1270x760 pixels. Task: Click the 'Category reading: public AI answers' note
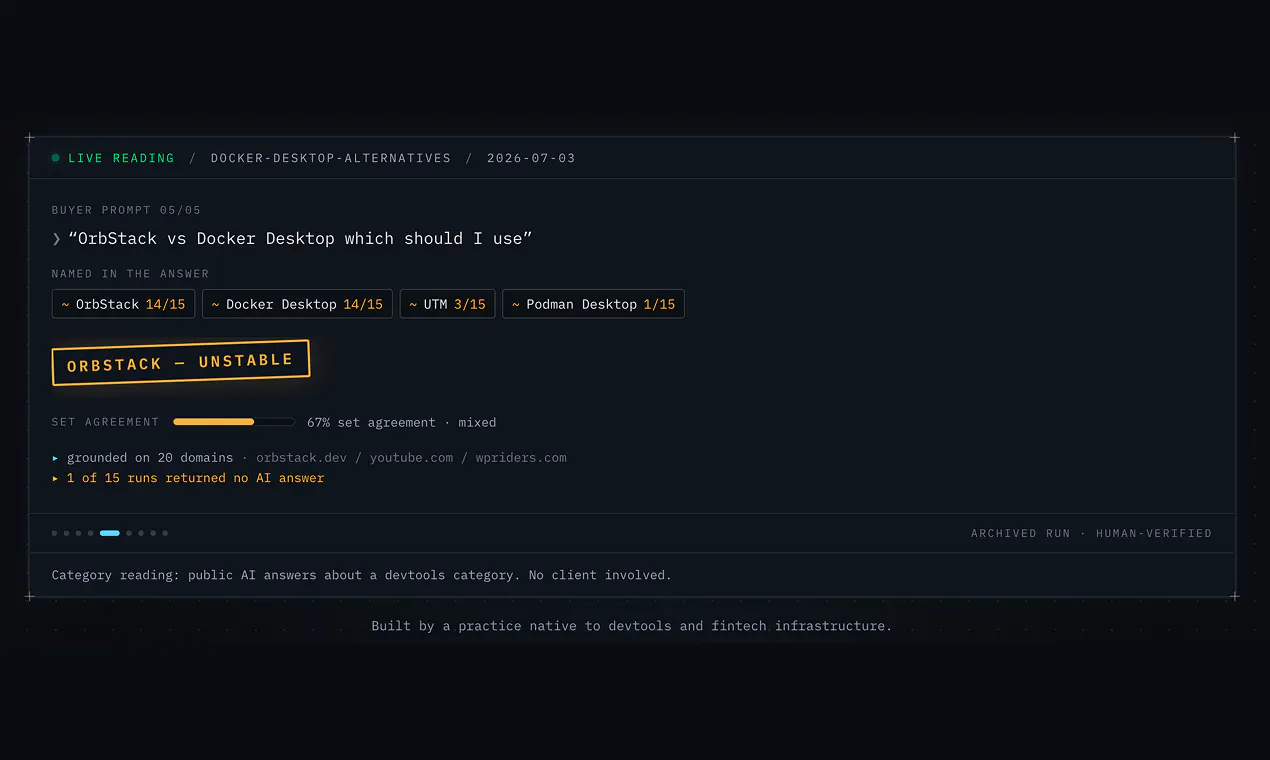[x=362, y=576]
